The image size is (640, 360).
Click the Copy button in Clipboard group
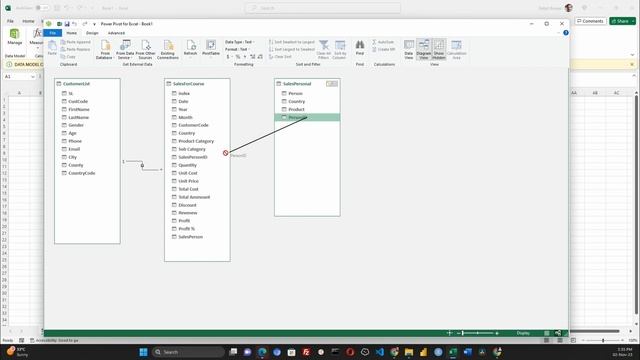click(68, 57)
